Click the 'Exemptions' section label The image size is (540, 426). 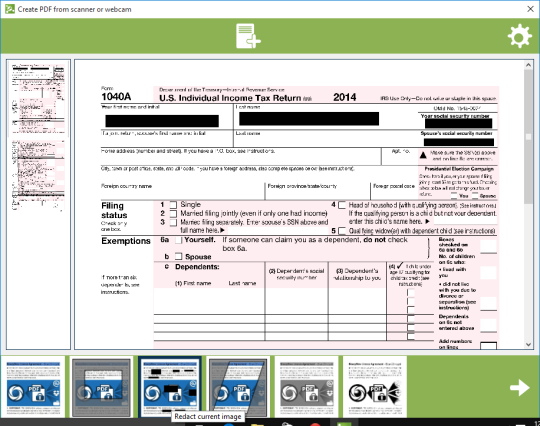pyautogui.click(x=126, y=241)
